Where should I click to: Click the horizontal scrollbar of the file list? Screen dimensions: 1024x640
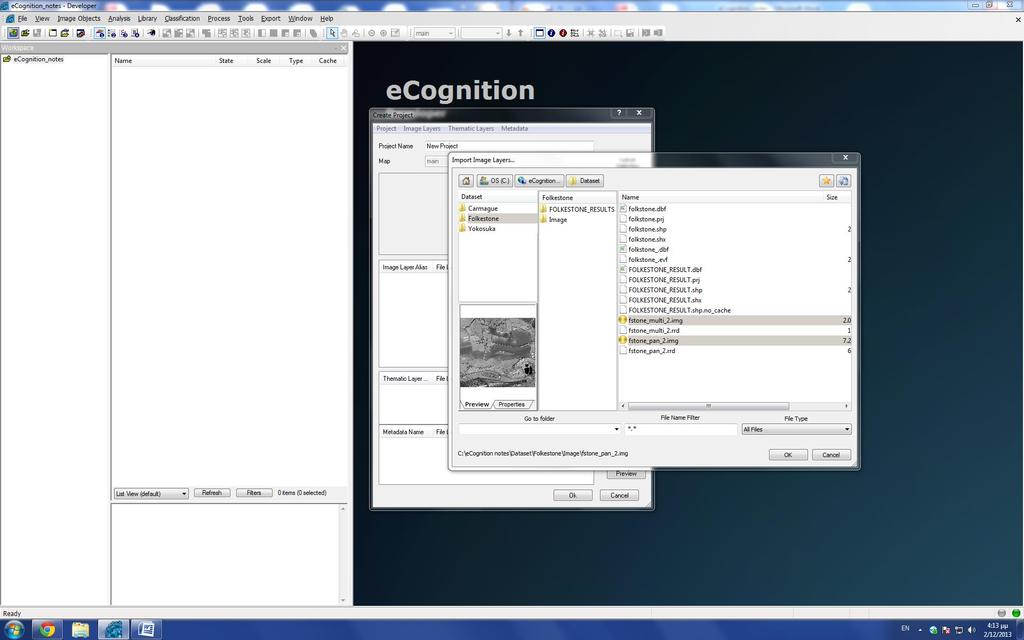point(709,406)
